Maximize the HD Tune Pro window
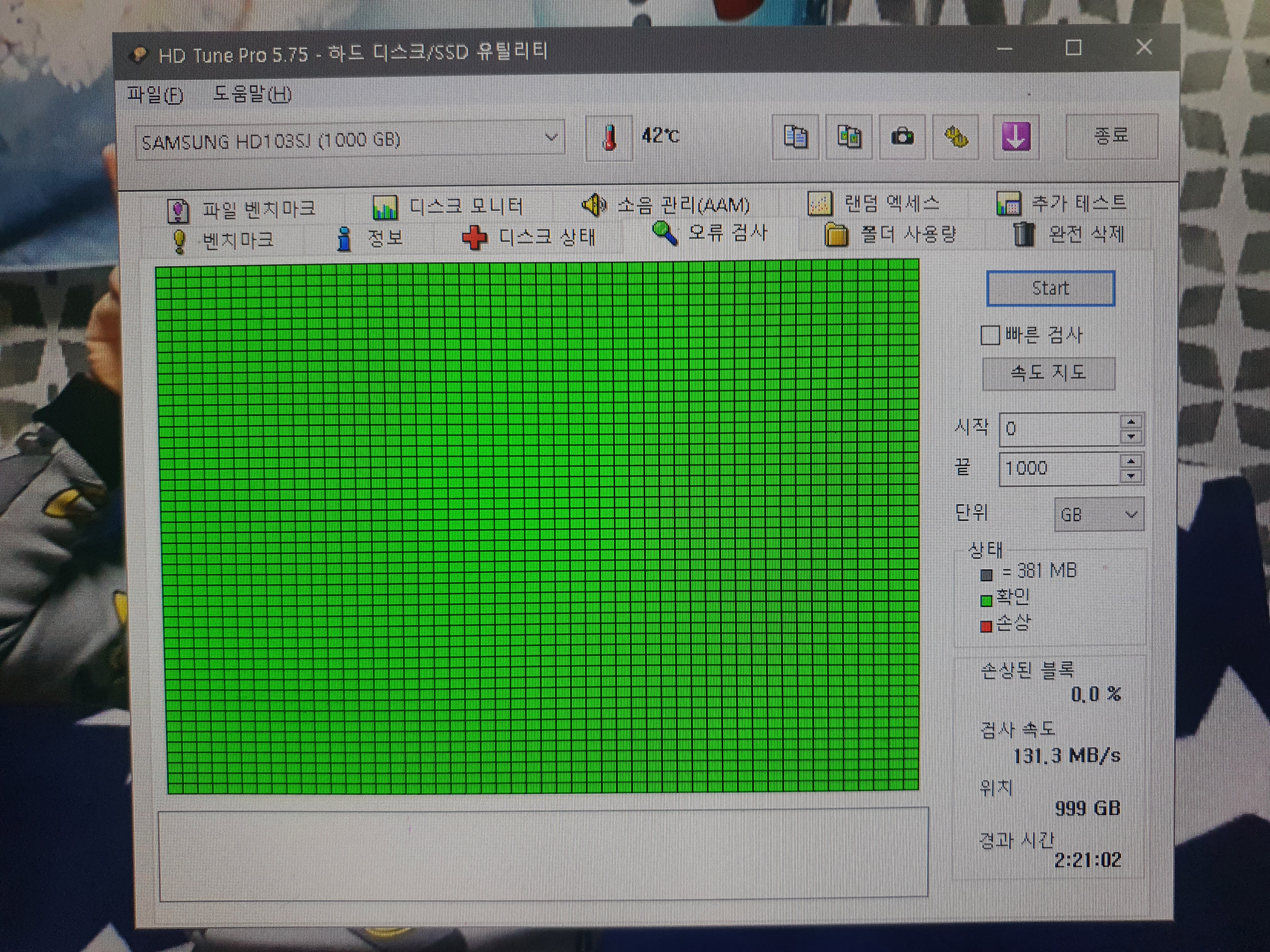 [1074, 48]
